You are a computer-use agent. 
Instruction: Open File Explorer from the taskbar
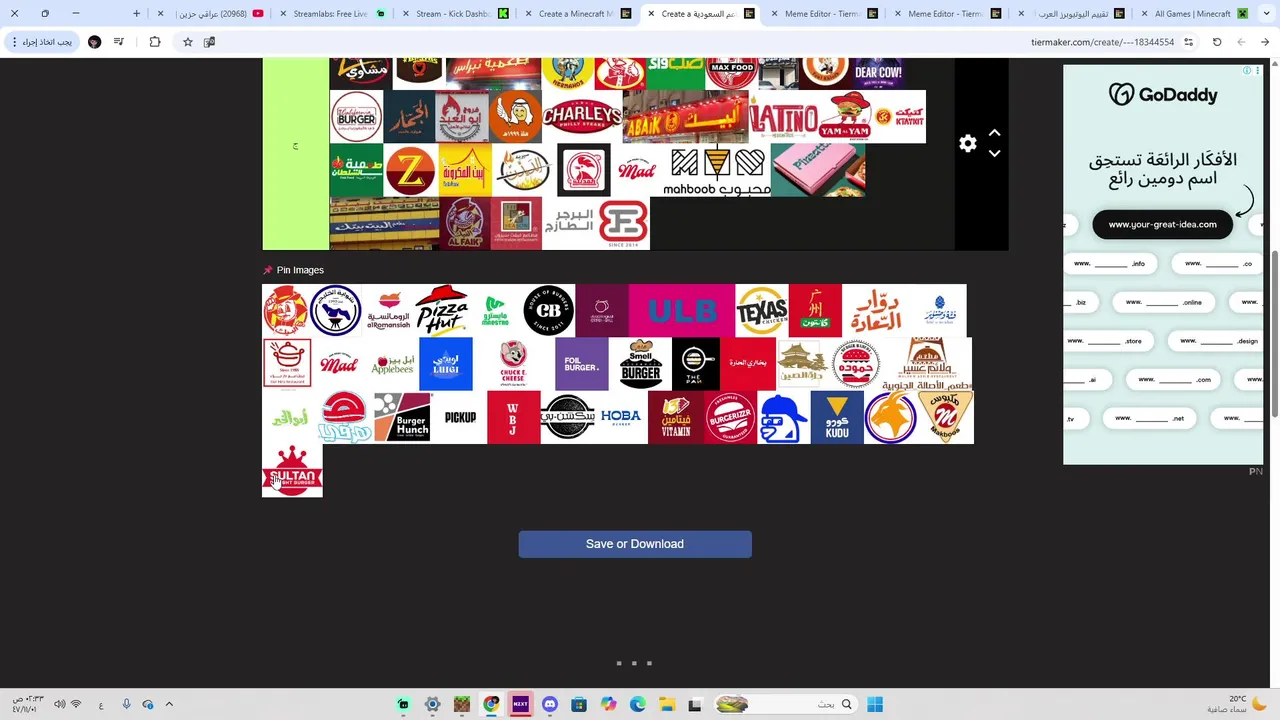click(x=667, y=704)
